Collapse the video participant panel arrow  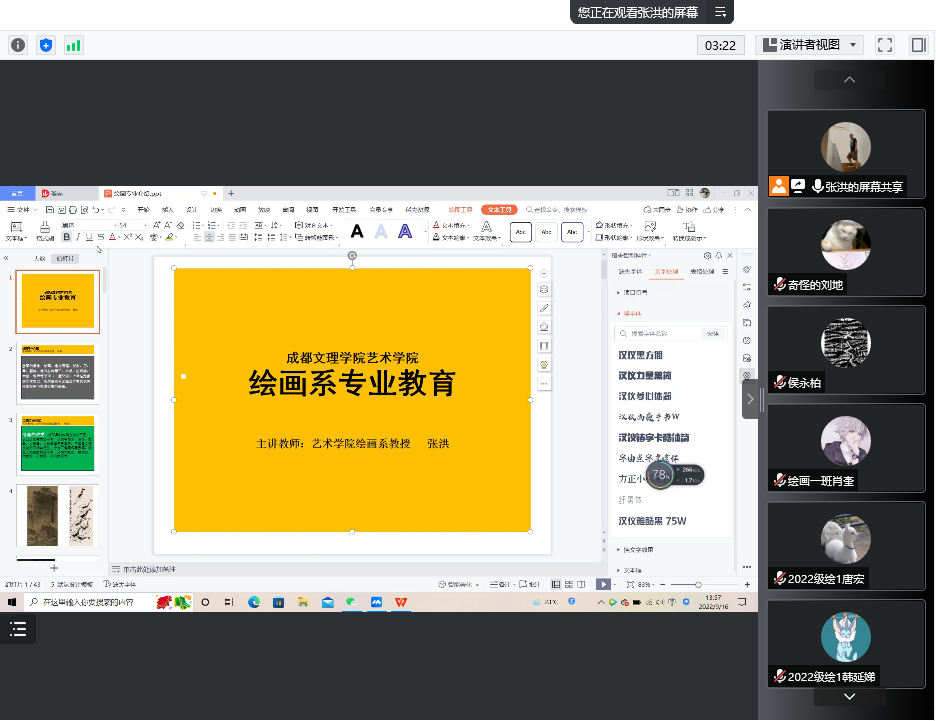750,399
